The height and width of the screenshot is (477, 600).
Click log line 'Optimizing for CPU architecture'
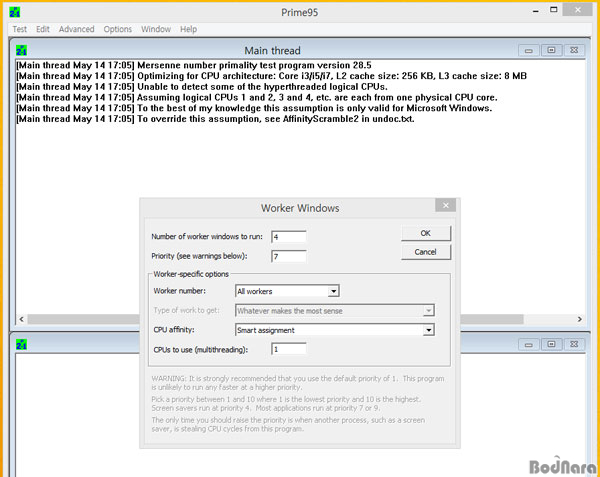click(x=271, y=76)
